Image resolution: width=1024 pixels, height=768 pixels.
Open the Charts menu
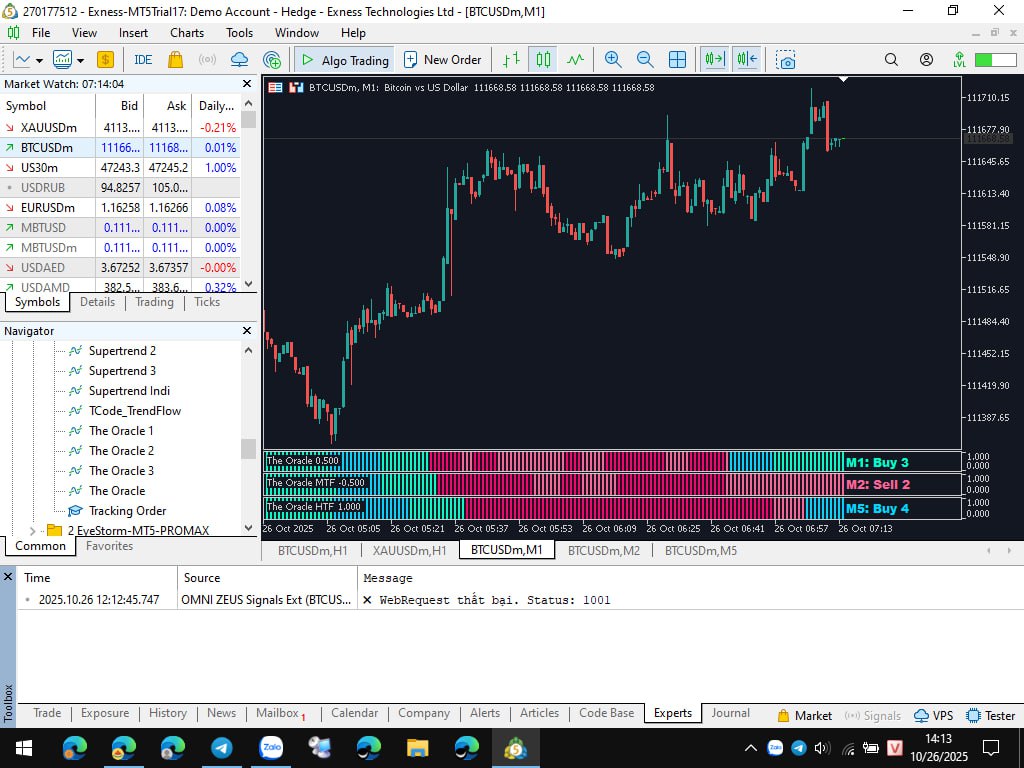click(x=187, y=33)
